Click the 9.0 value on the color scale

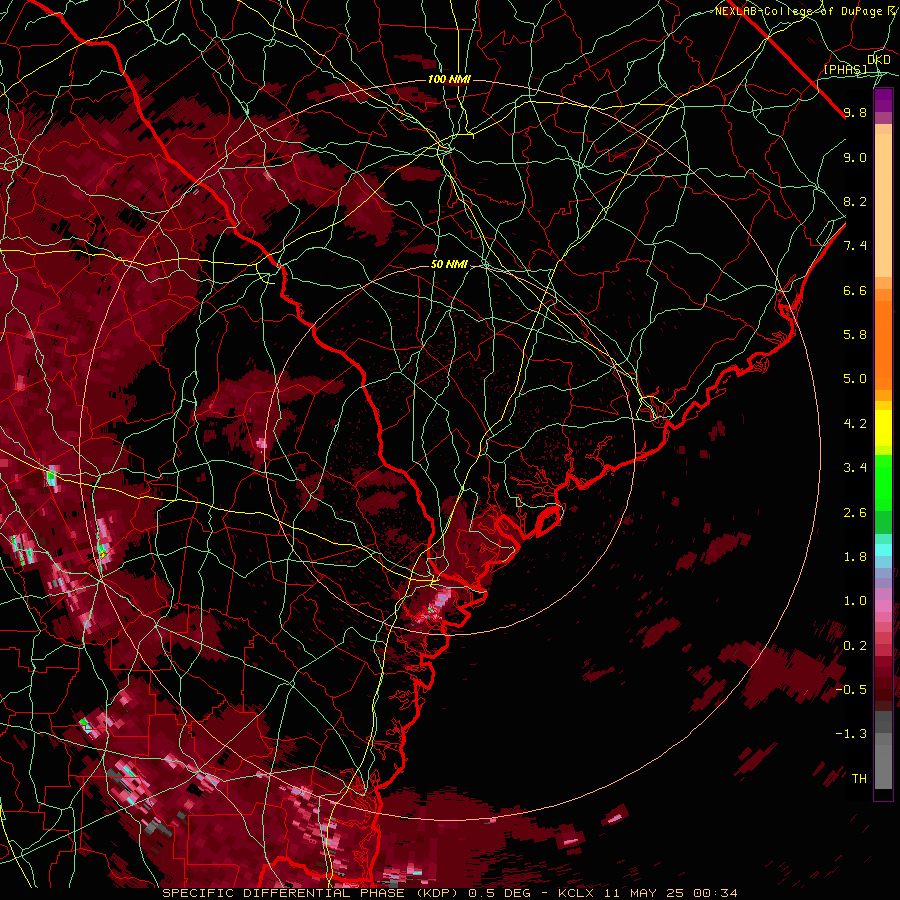point(855,157)
